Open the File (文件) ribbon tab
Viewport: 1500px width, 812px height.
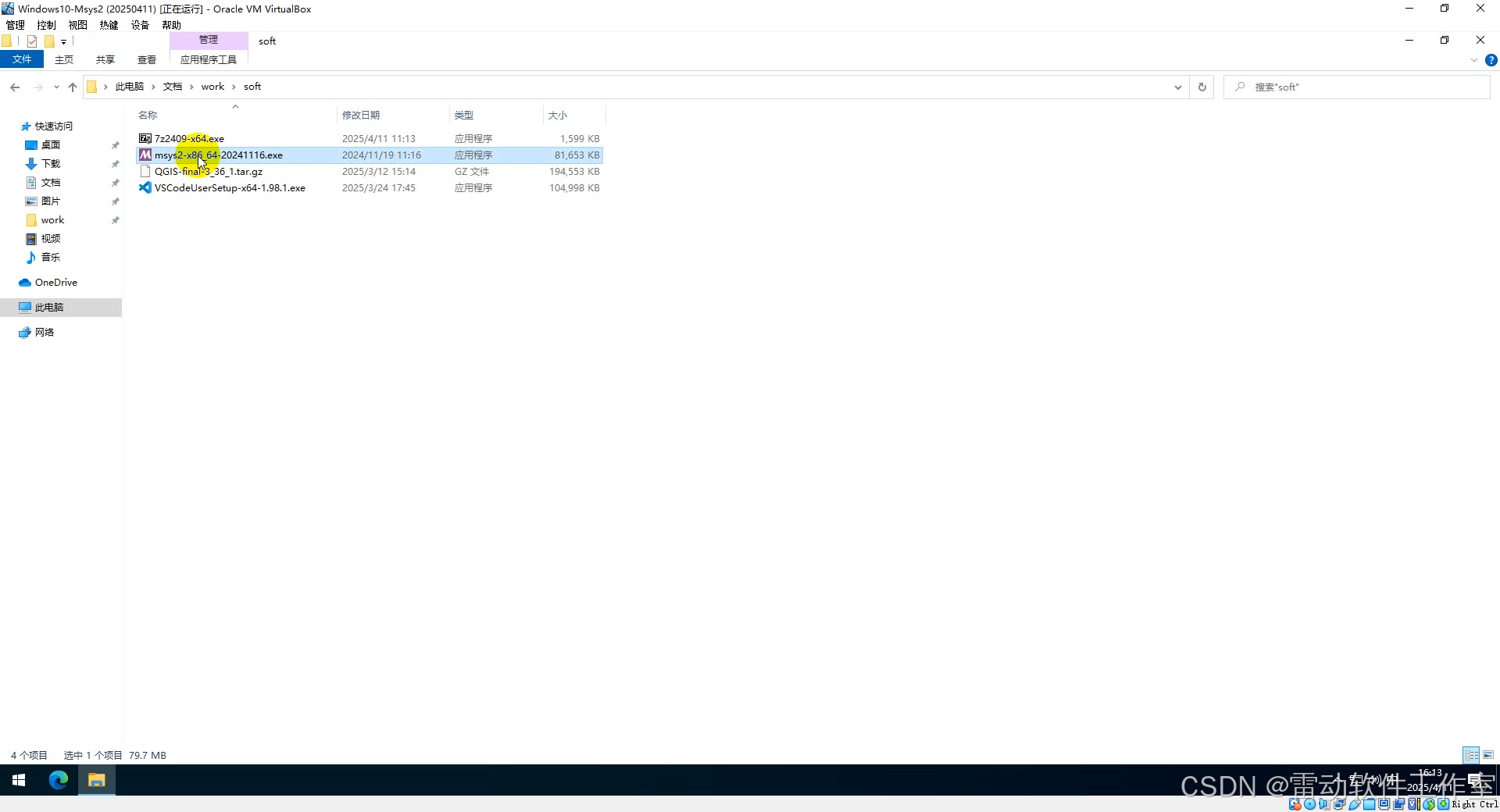(22, 59)
